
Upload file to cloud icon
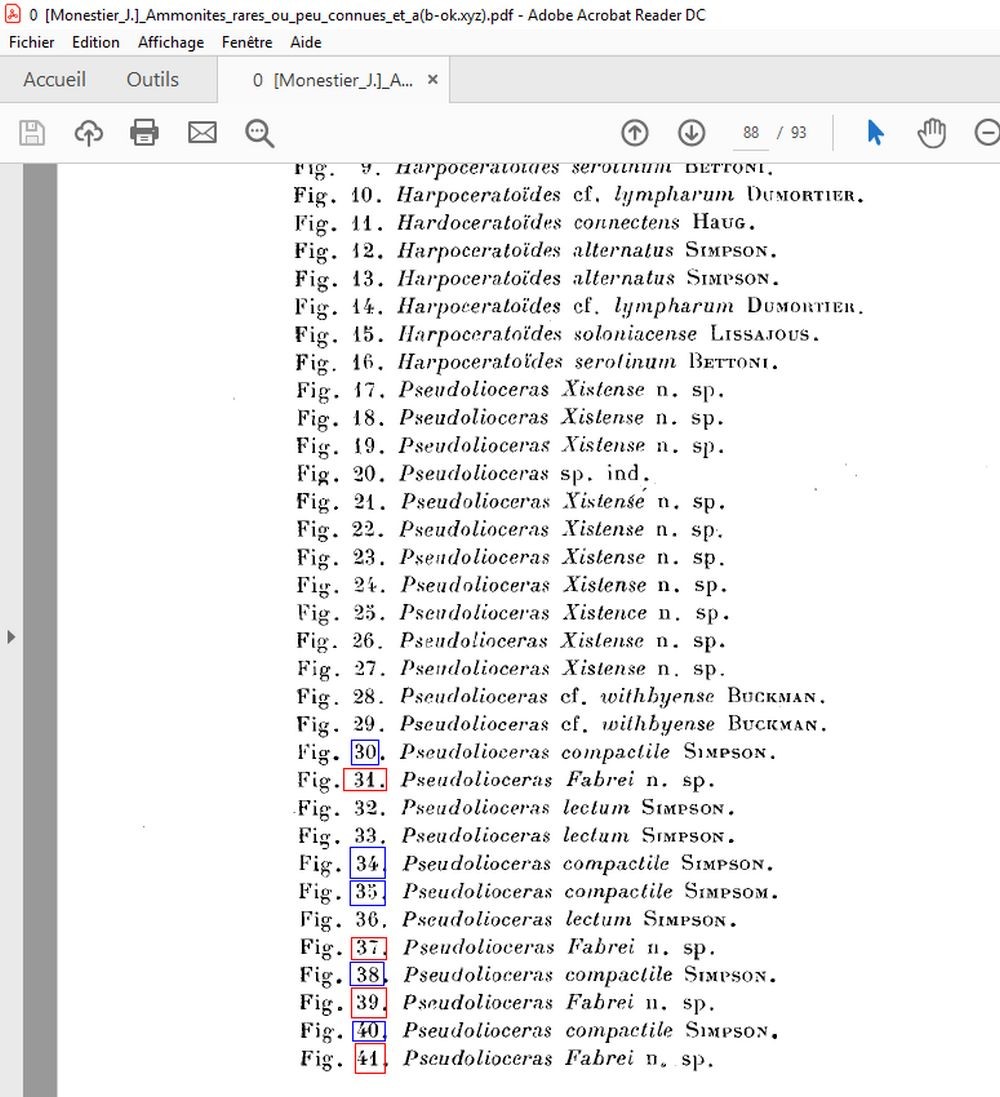(x=88, y=132)
